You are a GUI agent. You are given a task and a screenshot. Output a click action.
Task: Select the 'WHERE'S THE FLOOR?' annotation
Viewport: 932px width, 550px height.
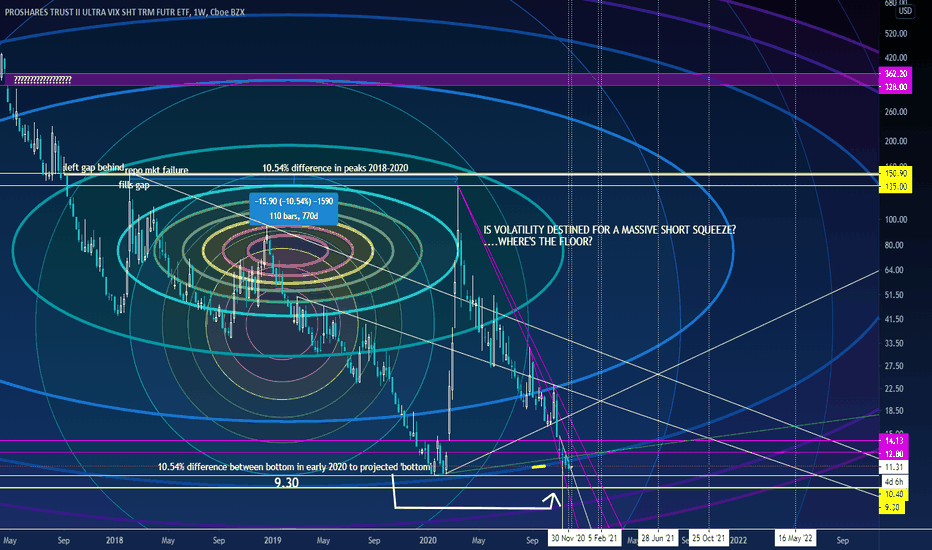click(x=537, y=241)
